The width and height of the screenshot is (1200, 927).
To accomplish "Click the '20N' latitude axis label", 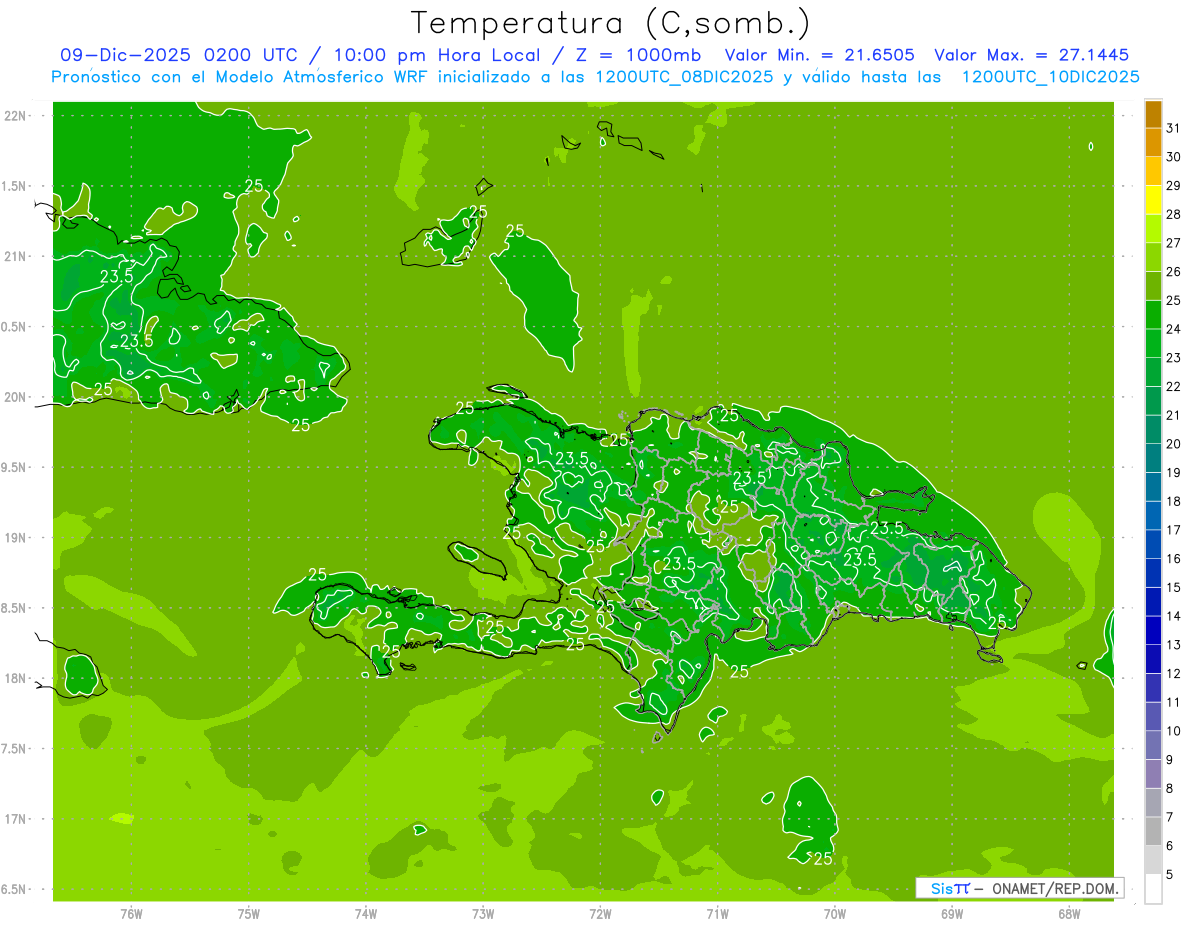I will (x=16, y=397).
